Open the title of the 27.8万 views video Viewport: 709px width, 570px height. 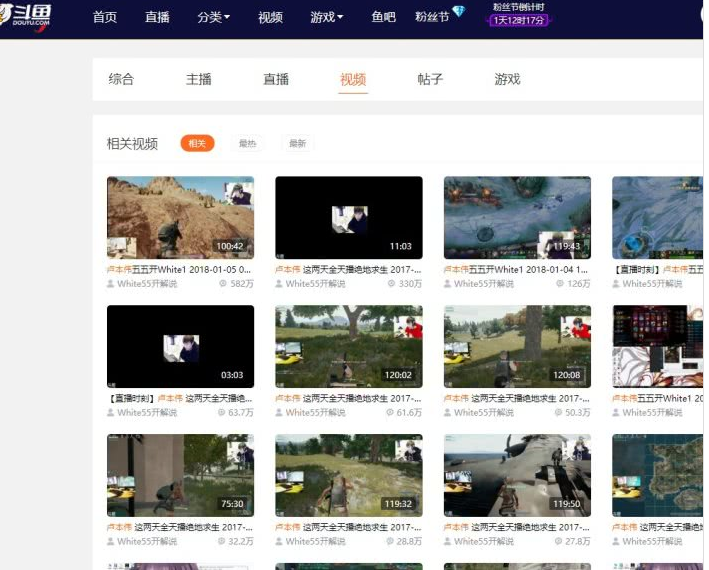(517, 527)
